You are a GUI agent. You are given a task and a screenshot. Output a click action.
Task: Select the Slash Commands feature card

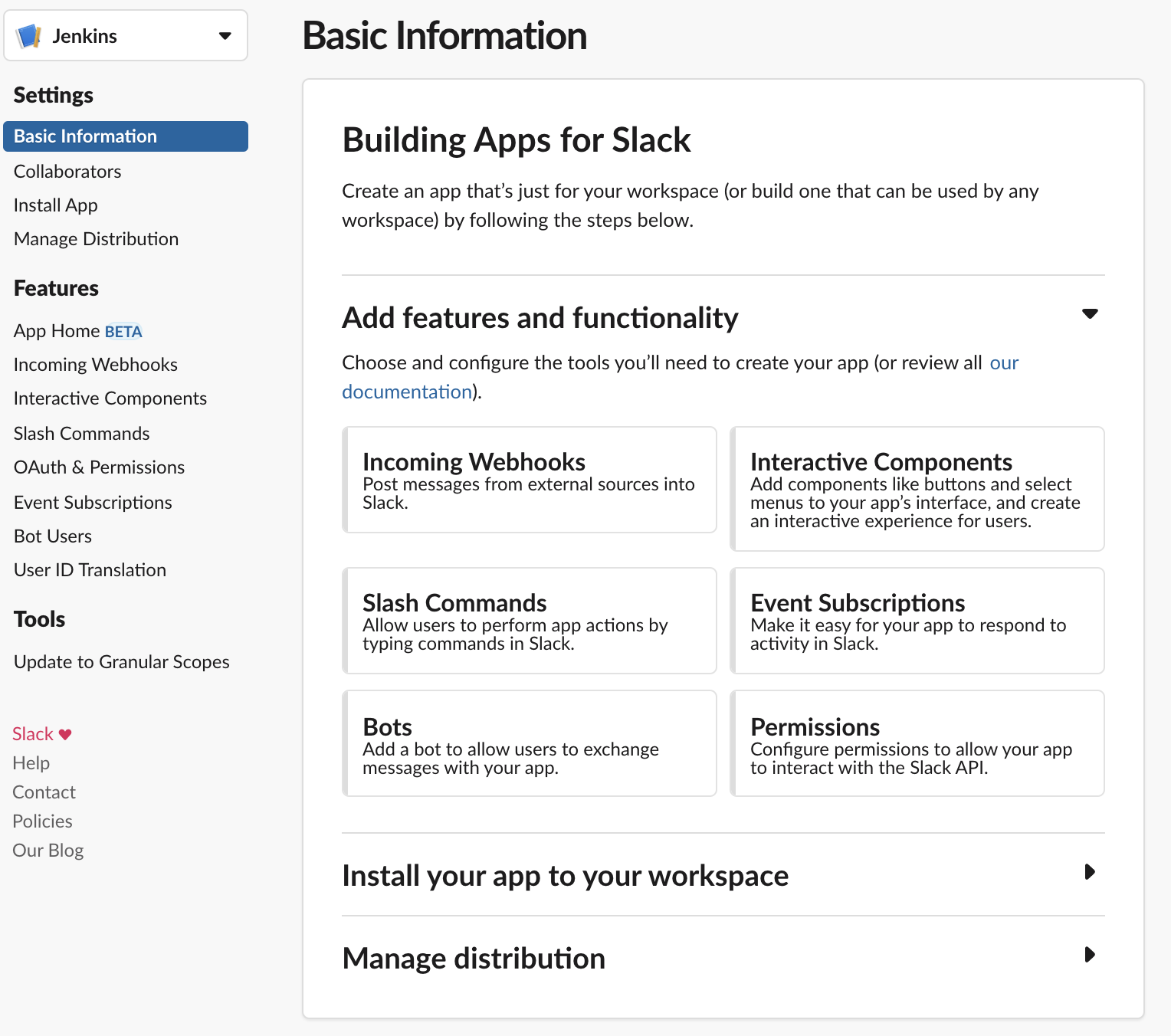[530, 621]
